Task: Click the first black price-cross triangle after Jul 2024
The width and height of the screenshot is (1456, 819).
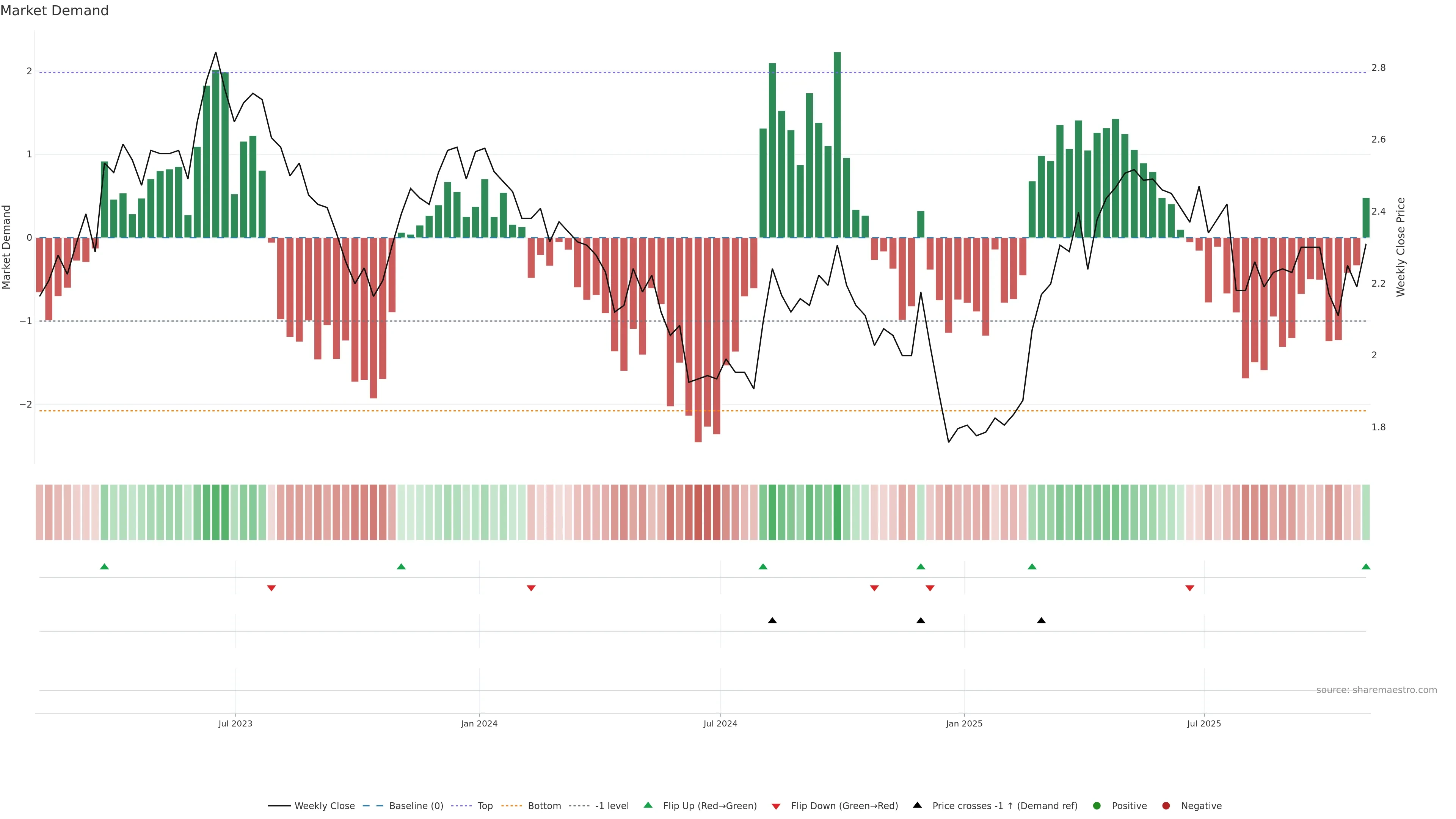Action: [x=772, y=621]
